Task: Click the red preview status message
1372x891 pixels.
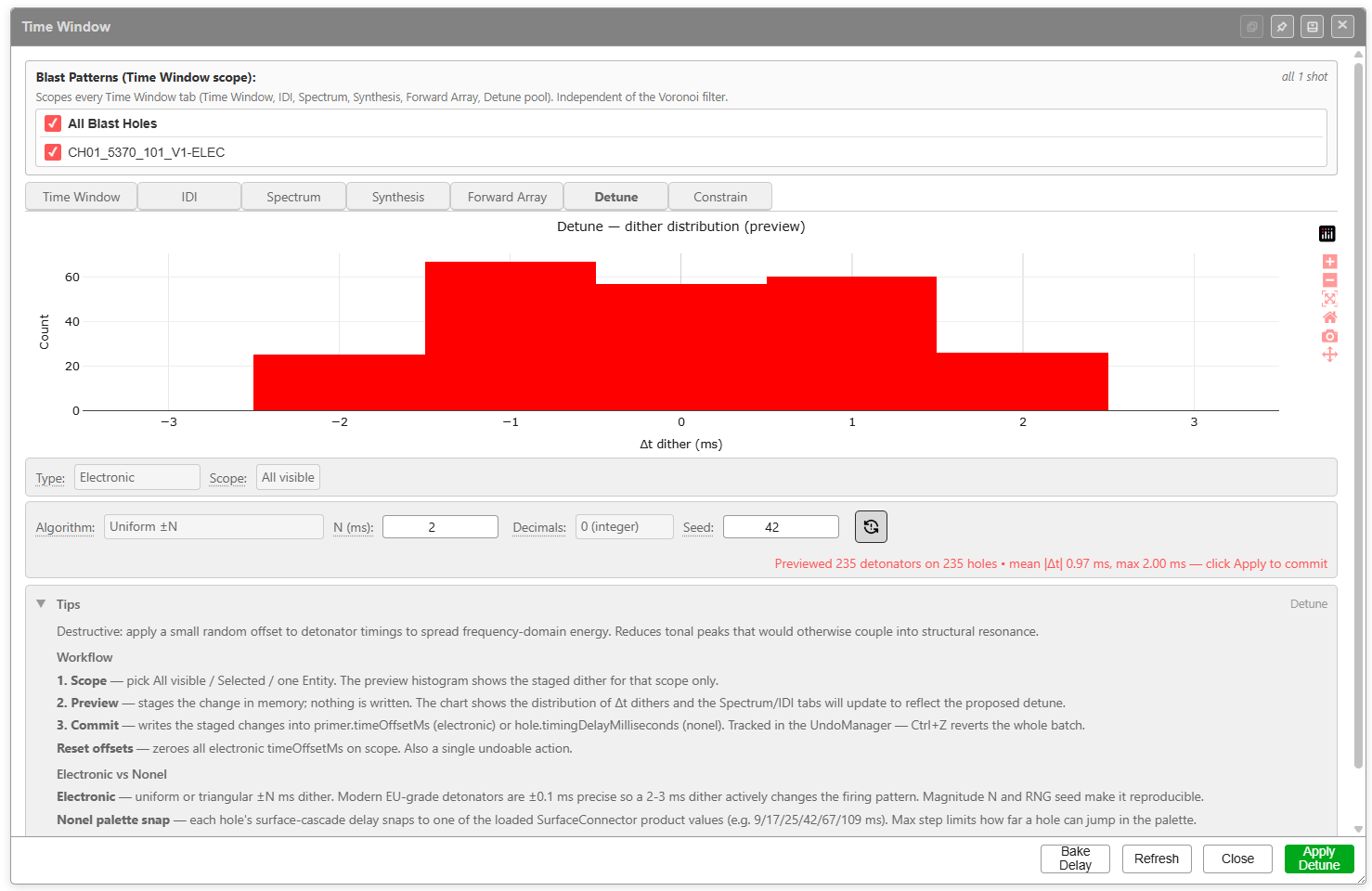Action: (x=1051, y=563)
